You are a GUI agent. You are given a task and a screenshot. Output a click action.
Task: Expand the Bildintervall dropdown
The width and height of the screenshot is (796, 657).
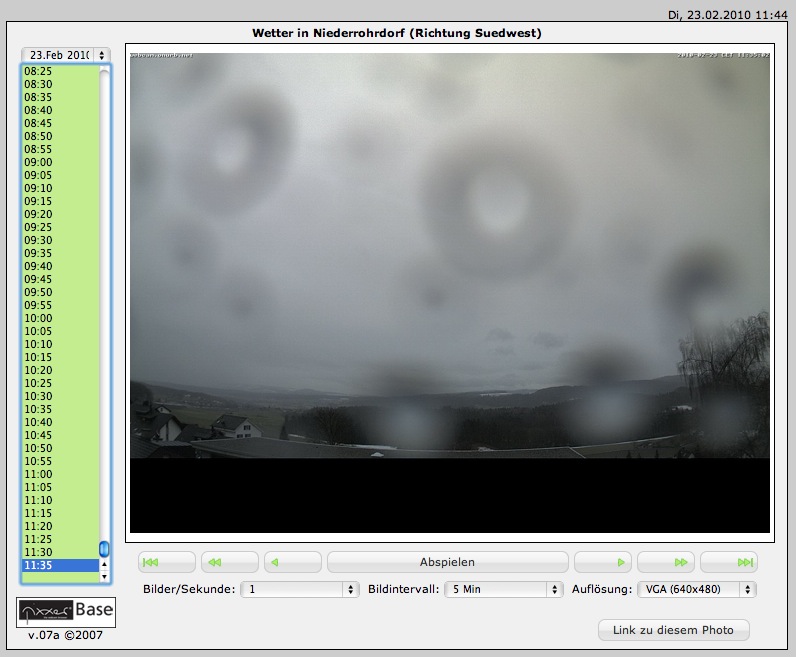click(x=503, y=590)
